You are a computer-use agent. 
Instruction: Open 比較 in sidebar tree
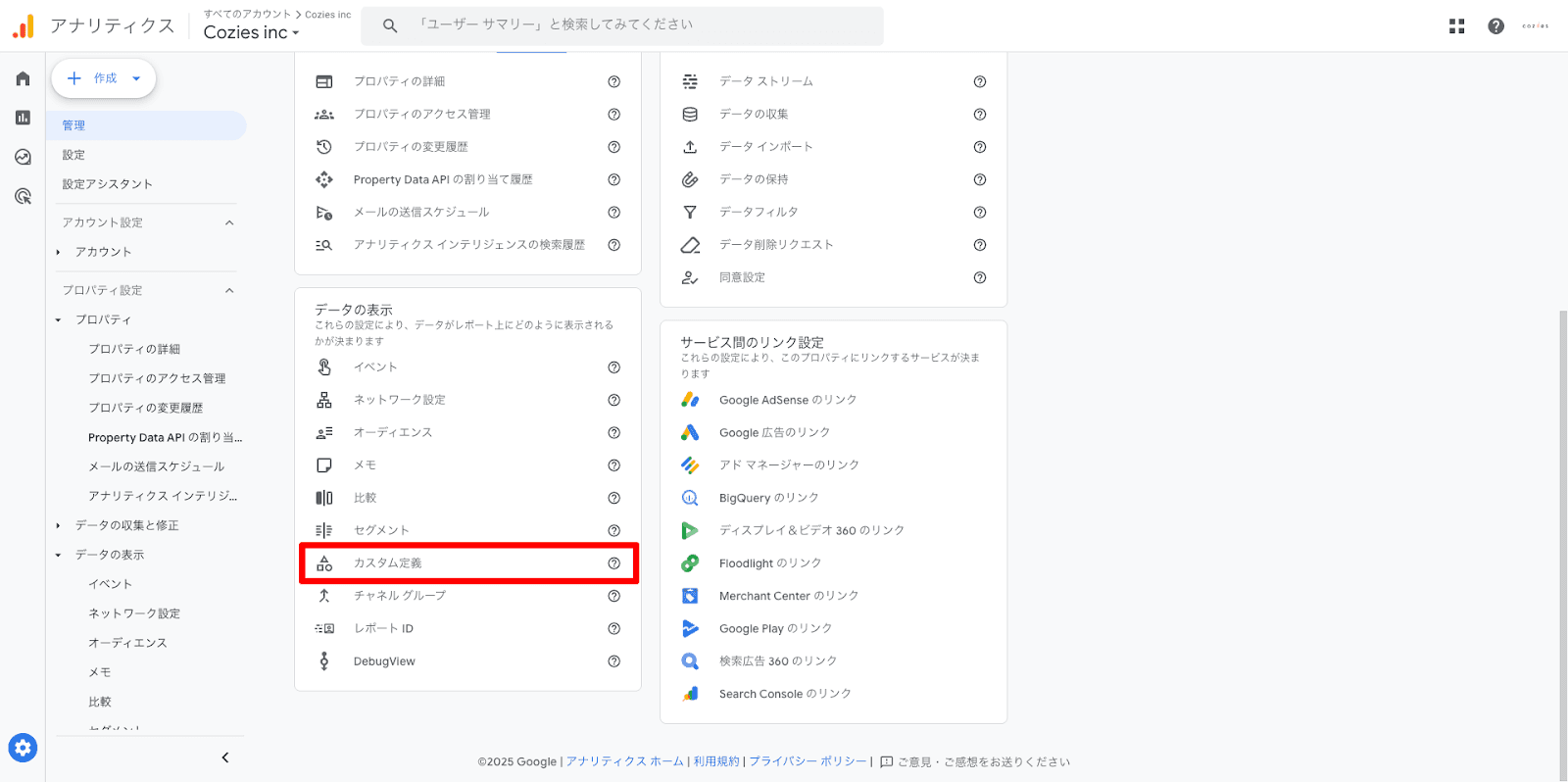[x=100, y=702]
